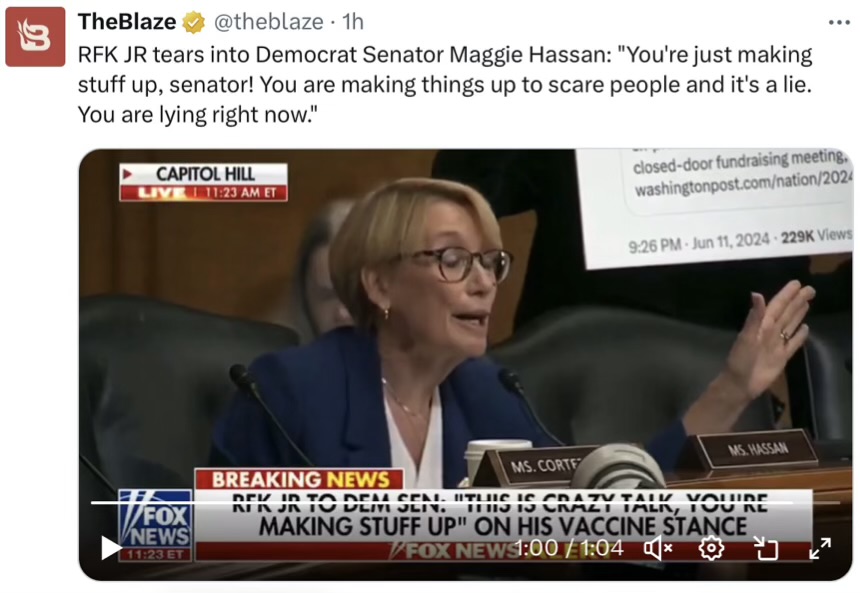Open the TheBlaze account name link
The height and width of the screenshot is (593, 860).
[127, 22]
